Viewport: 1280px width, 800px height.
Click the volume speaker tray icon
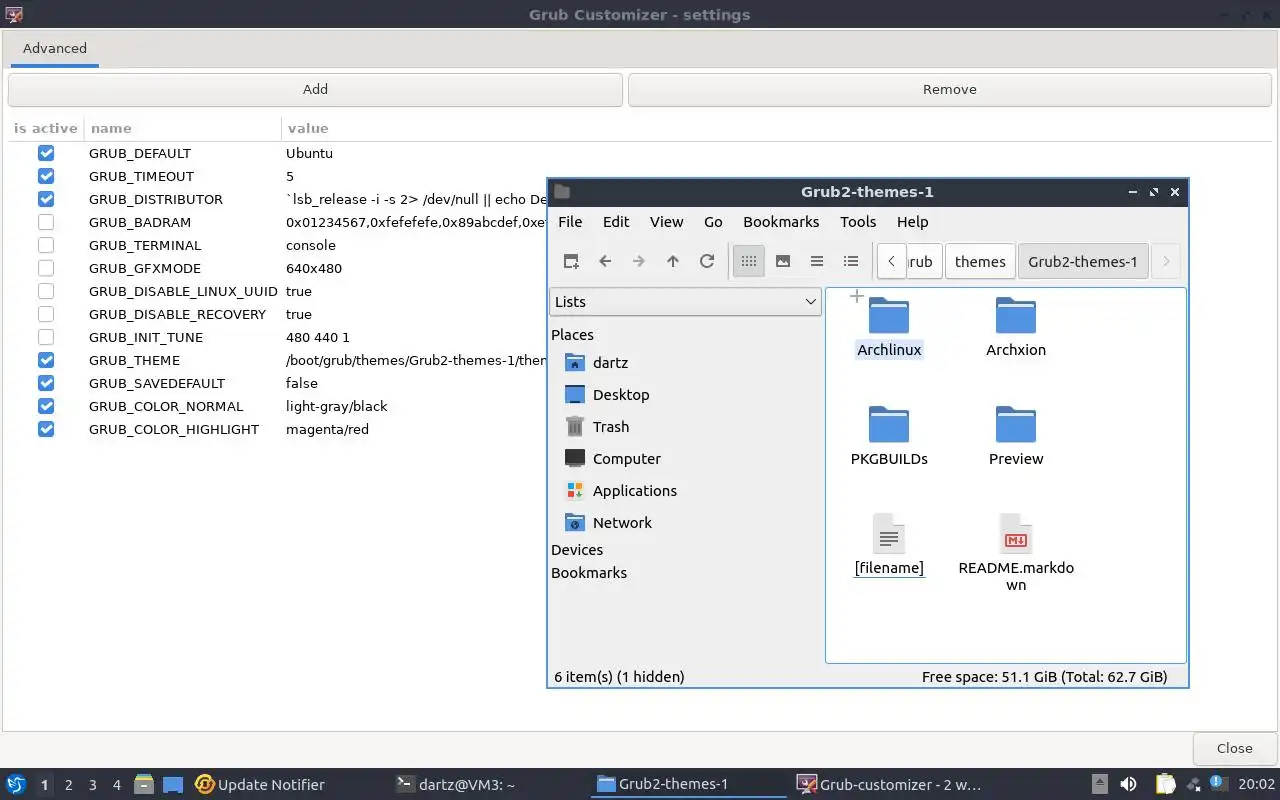coord(1128,784)
